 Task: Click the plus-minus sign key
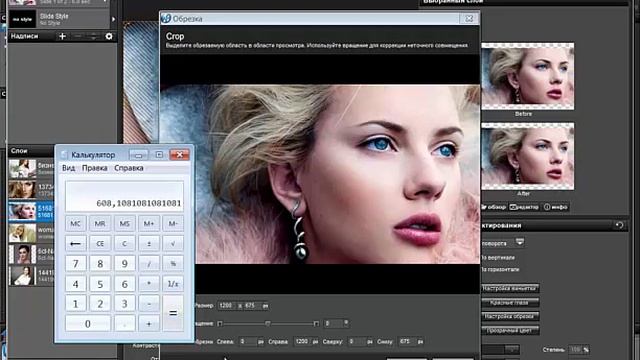[x=149, y=244]
